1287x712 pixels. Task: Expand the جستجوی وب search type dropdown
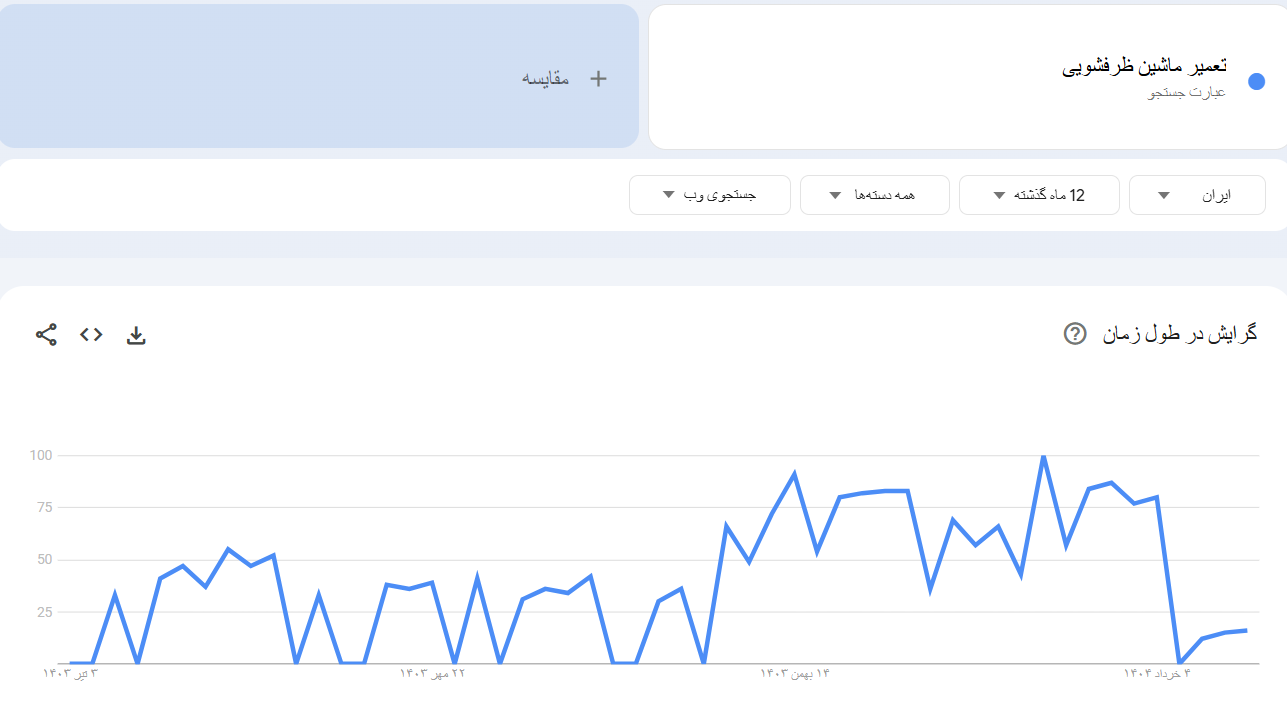click(x=709, y=195)
